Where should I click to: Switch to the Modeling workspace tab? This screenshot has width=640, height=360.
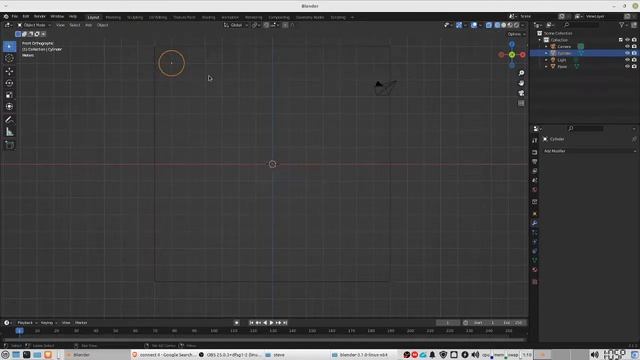tap(113, 18)
